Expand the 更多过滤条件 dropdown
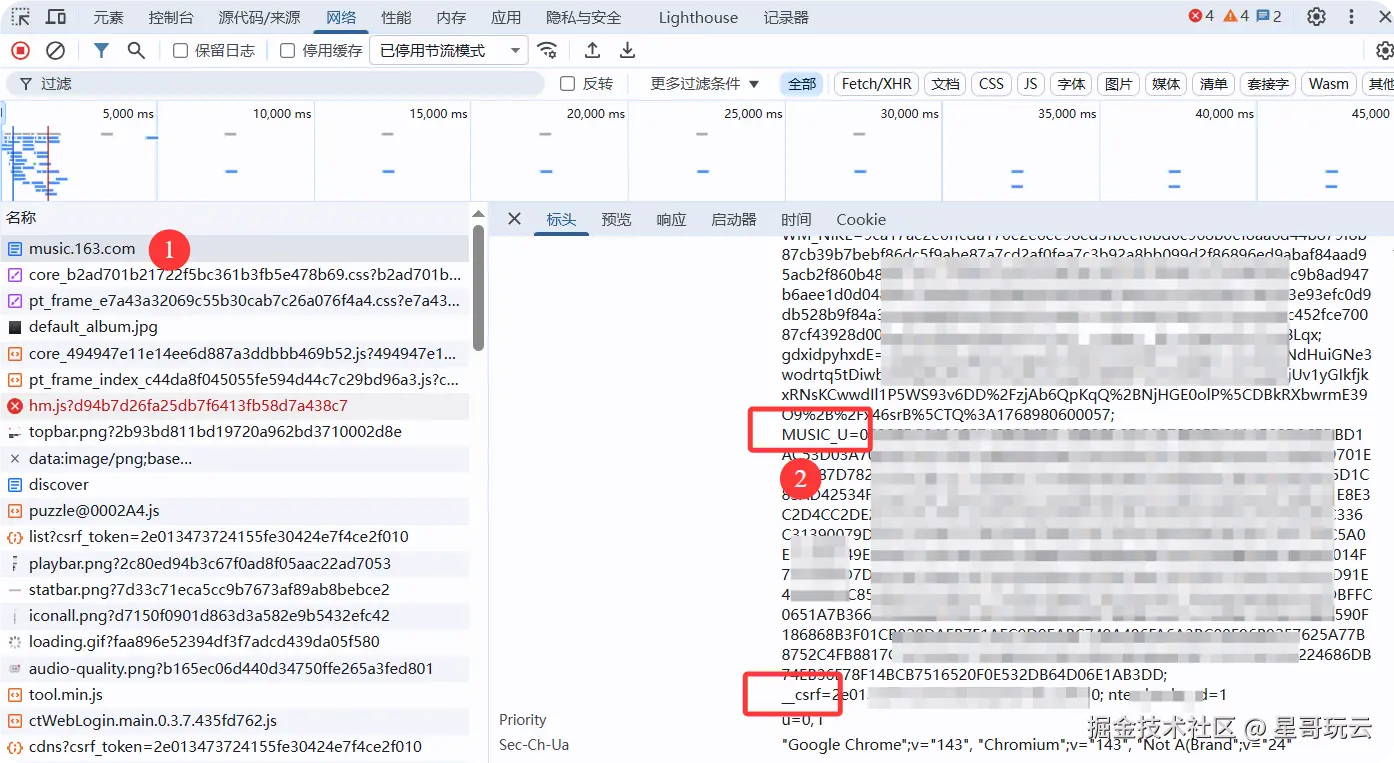Image resolution: width=1394 pixels, height=763 pixels. click(704, 84)
